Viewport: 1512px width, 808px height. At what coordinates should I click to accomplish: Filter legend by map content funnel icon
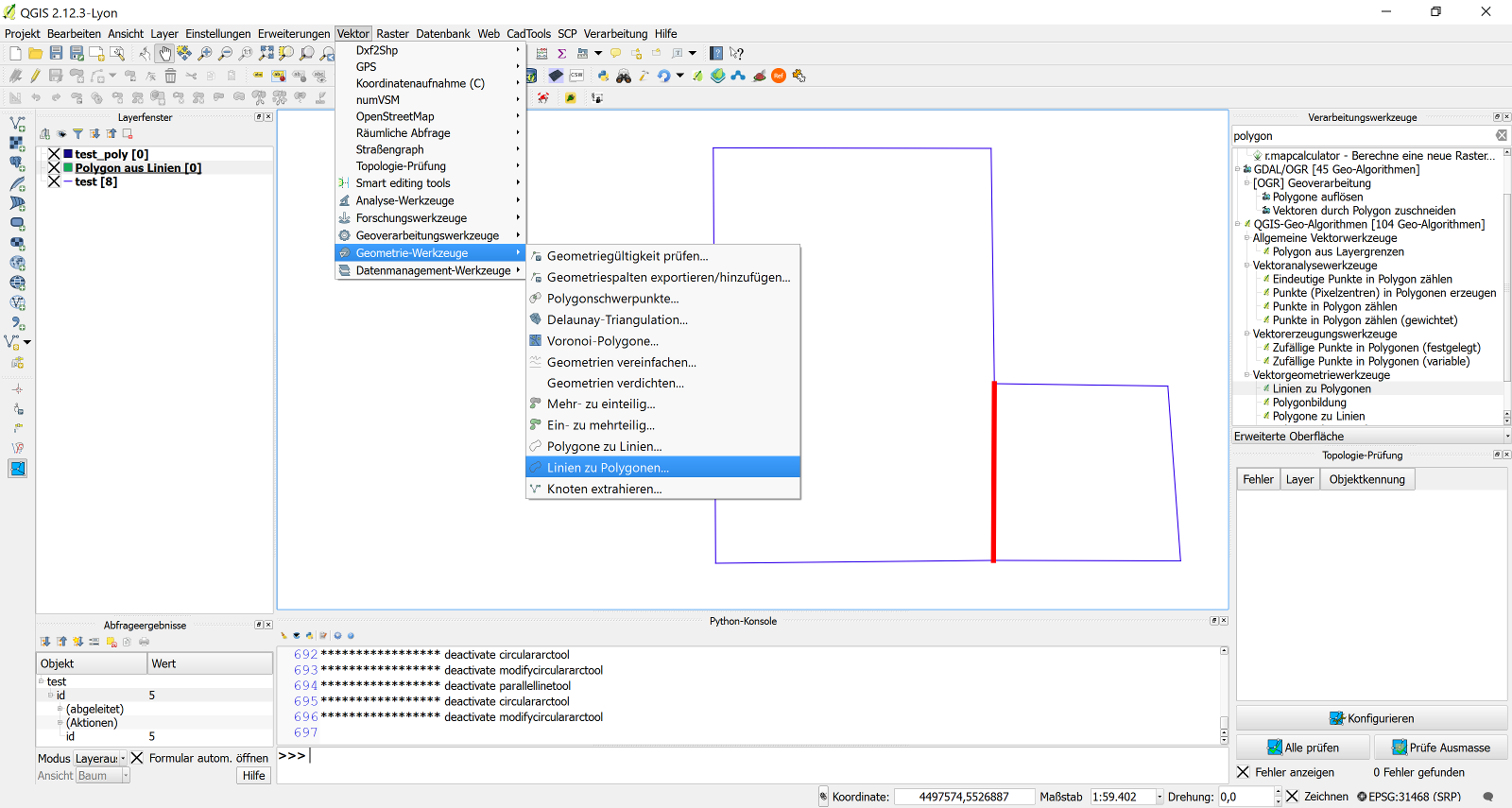[x=78, y=134]
